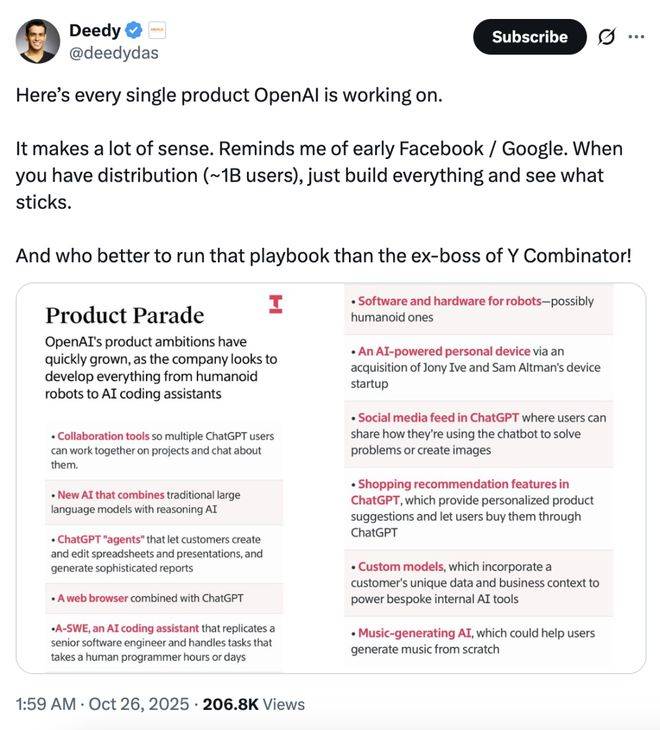Viewport: 660px width, 730px height.
Task: Click the post timestamp 1:59 AM
Action: (46, 704)
